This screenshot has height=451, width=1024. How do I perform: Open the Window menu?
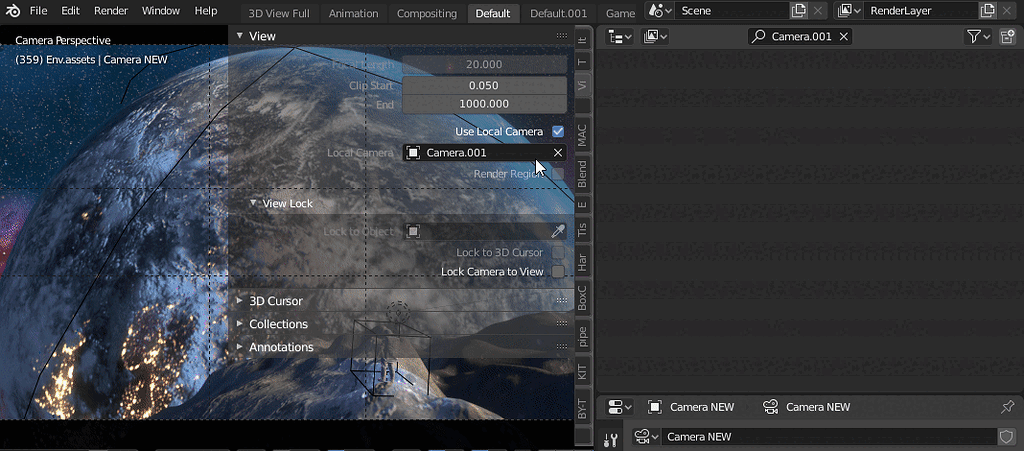tap(161, 11)
